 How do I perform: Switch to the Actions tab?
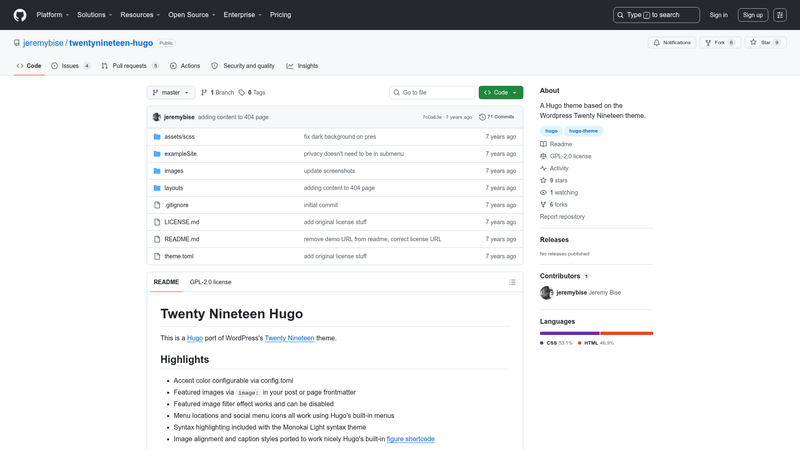tap(185, 66)
